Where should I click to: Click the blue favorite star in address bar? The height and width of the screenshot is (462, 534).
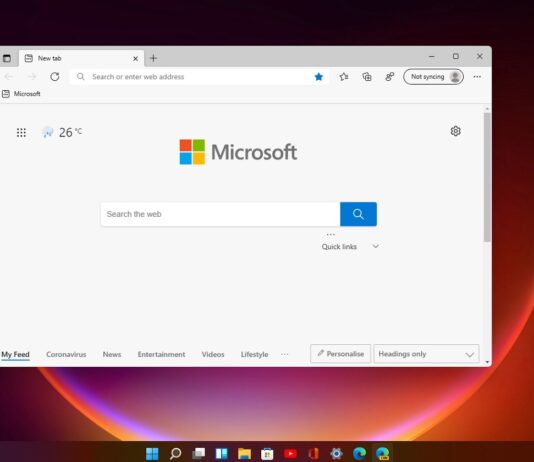pyautogui.click(x=319, y=77)
